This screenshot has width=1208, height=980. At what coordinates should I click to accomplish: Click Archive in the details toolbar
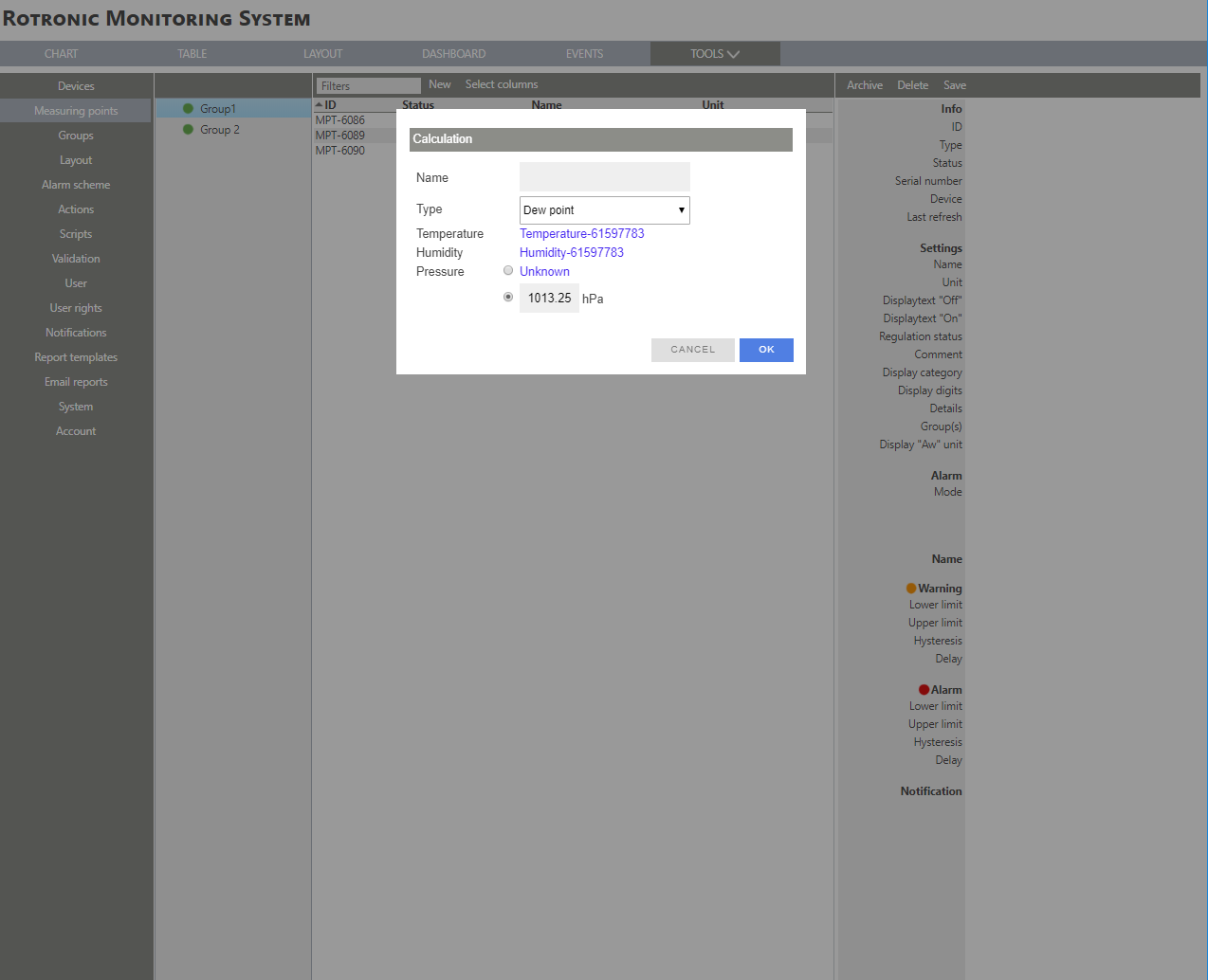tap(865, 85)
